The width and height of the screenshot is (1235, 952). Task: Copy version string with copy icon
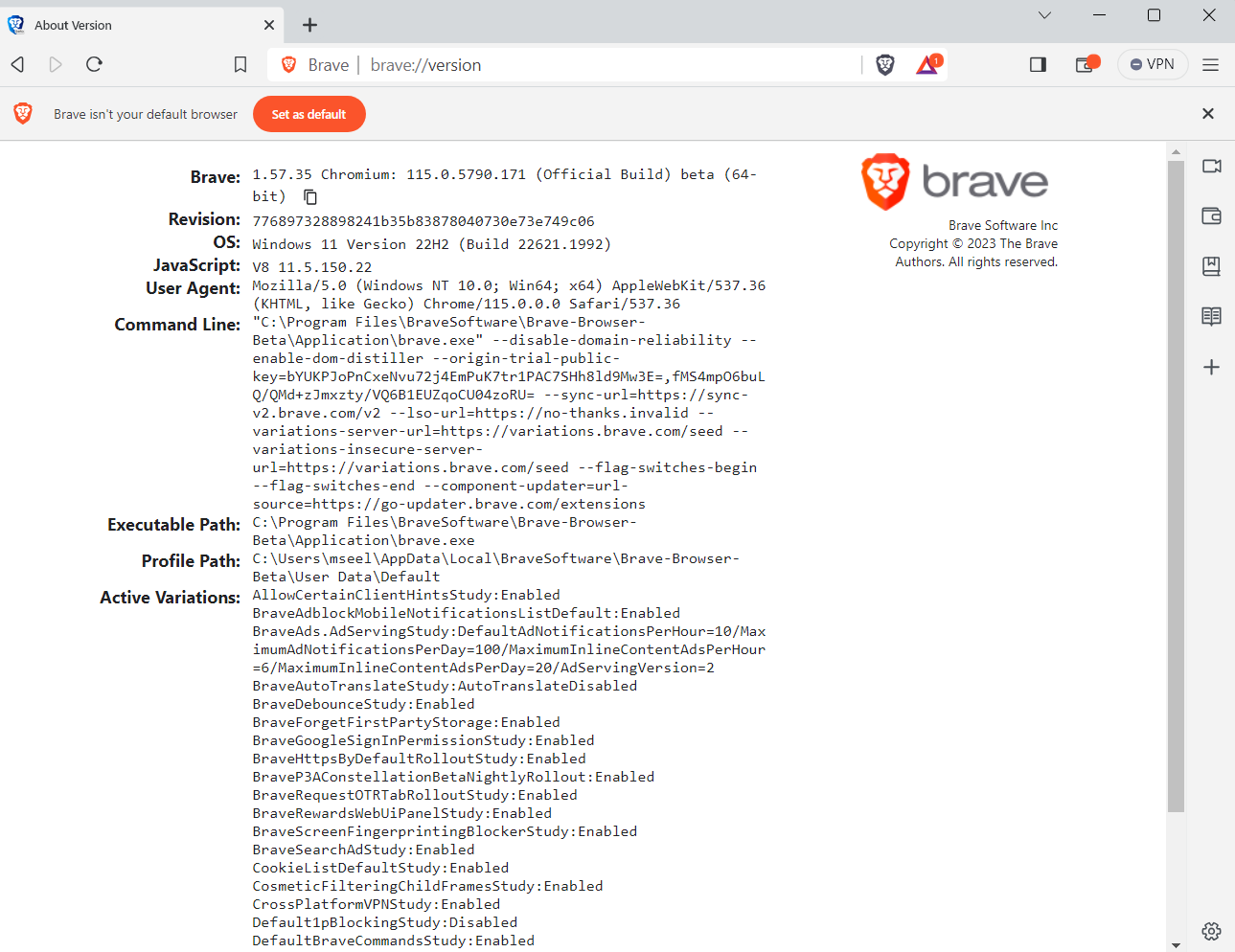tap(310, 196)
